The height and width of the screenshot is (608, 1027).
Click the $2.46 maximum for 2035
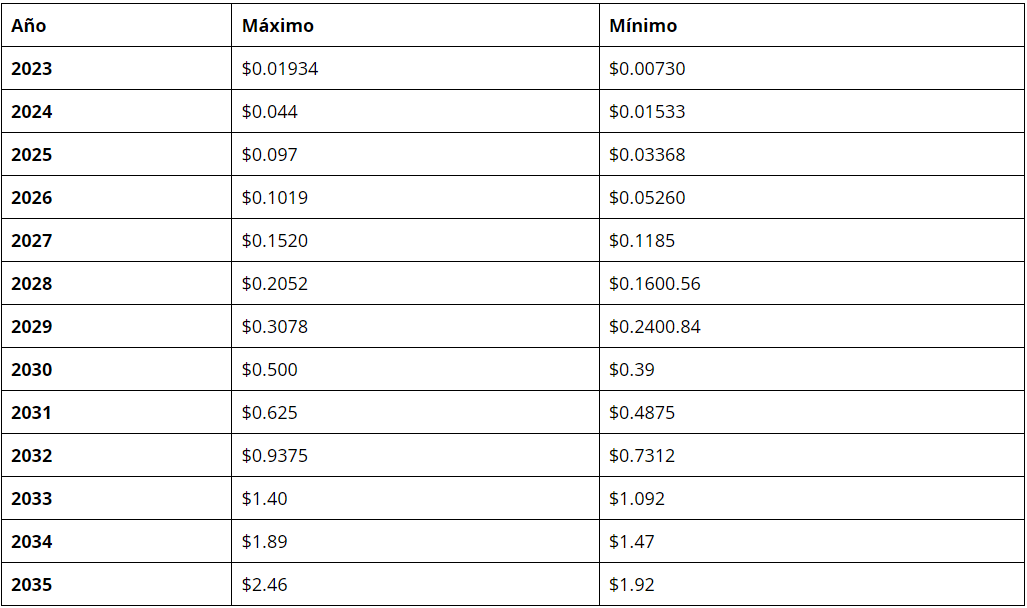[265, 585]
